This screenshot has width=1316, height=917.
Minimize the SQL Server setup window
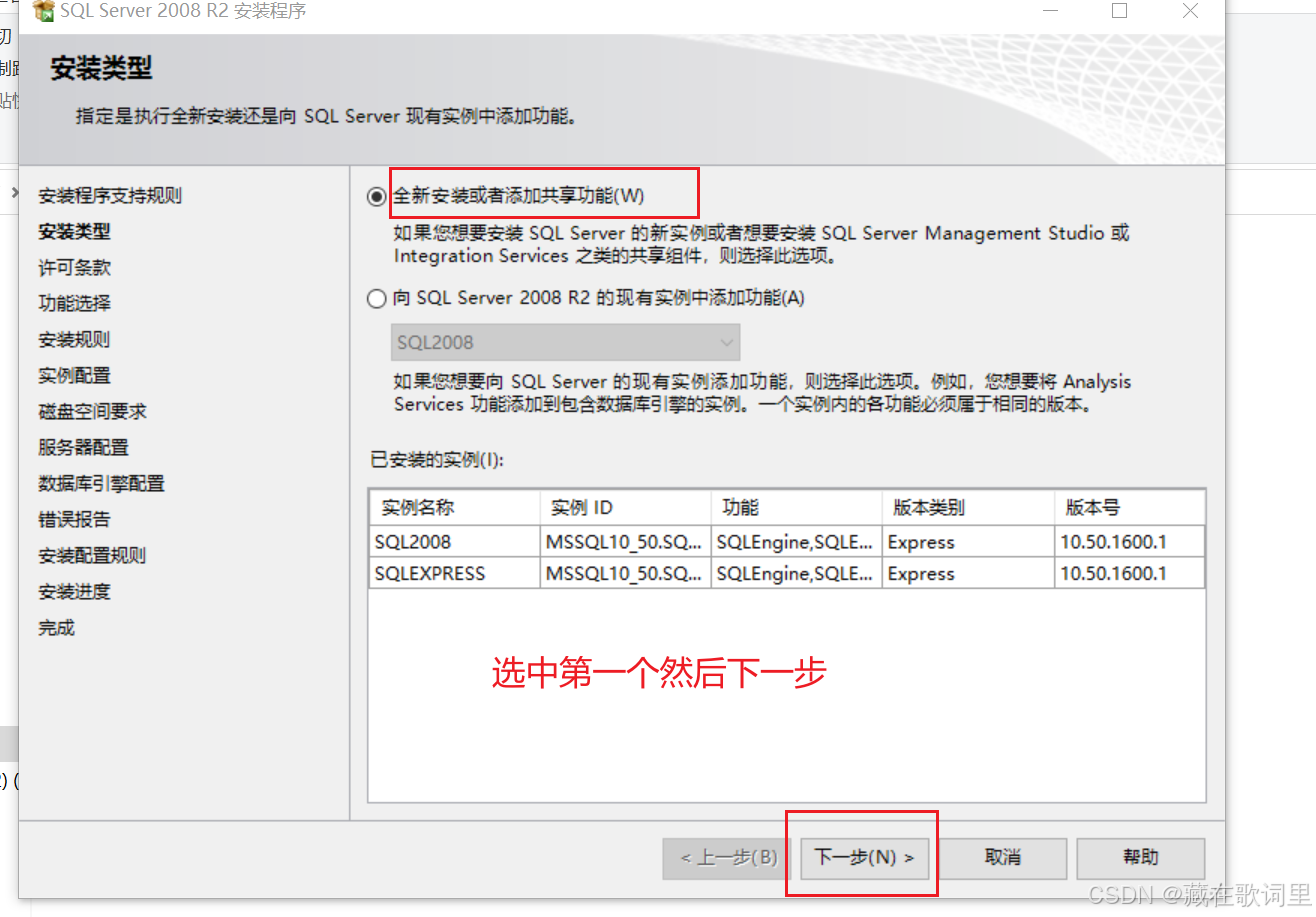click(x=1050, y=11)
